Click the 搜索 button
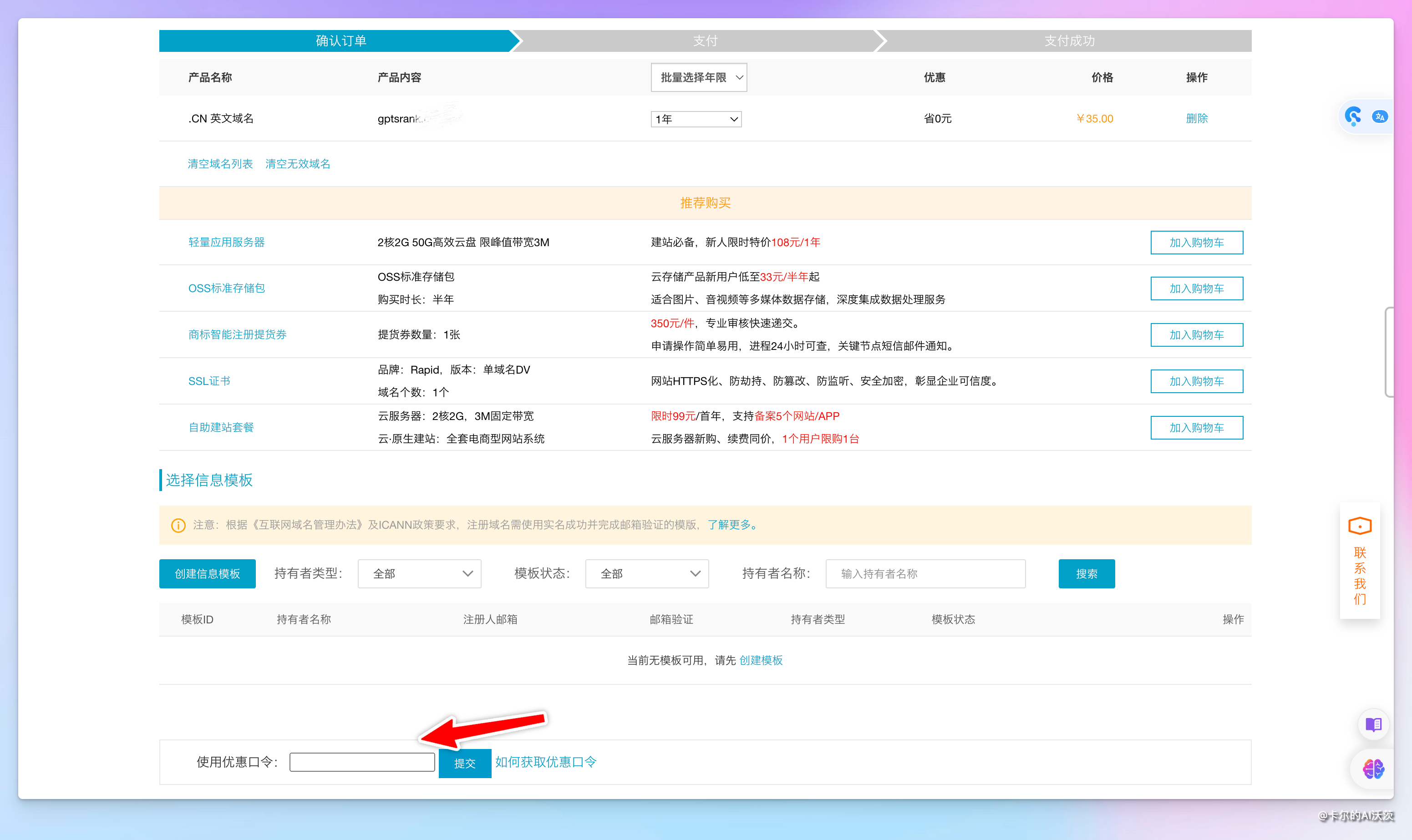 tap(1086, 573)
